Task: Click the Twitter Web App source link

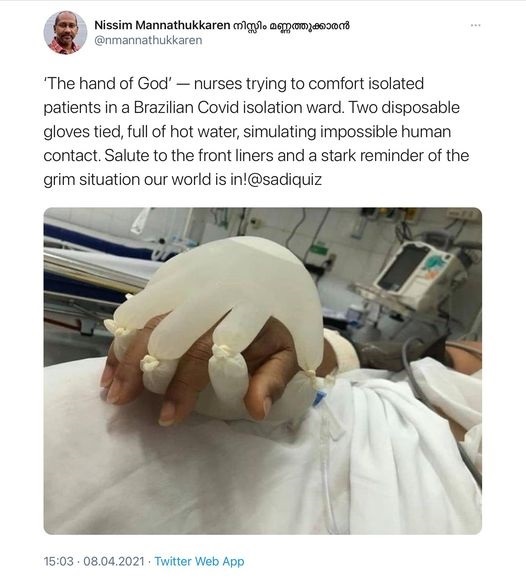Action: coord(199,561)
